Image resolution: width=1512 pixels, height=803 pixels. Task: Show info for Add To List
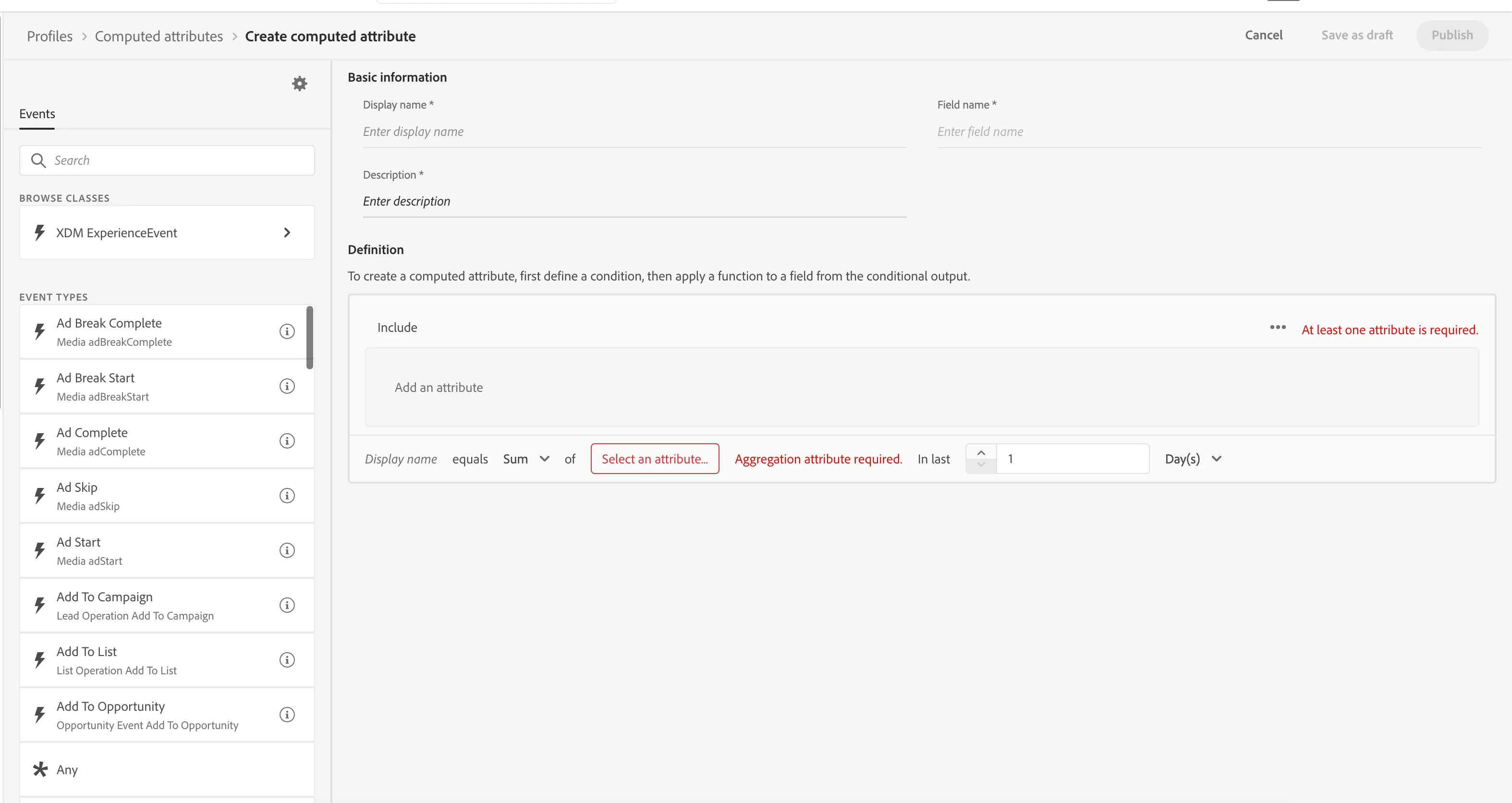click(286, 660)
